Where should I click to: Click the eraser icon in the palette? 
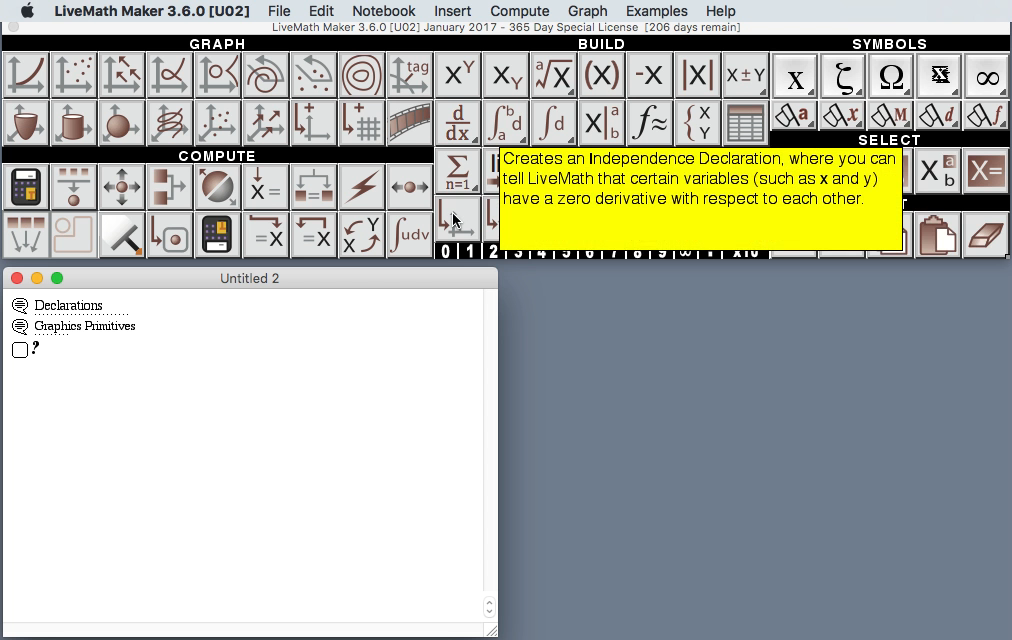985,236
